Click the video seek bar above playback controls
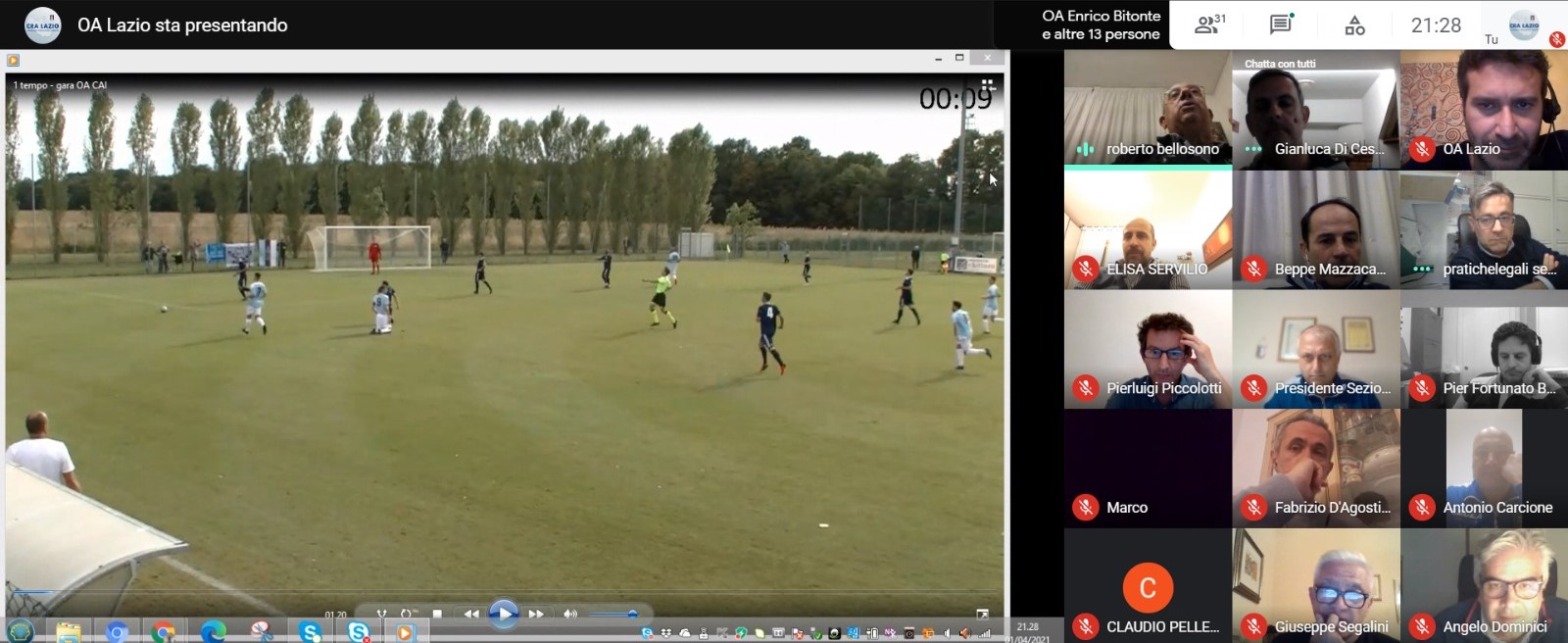1568x643 pixels. point(504,592)
